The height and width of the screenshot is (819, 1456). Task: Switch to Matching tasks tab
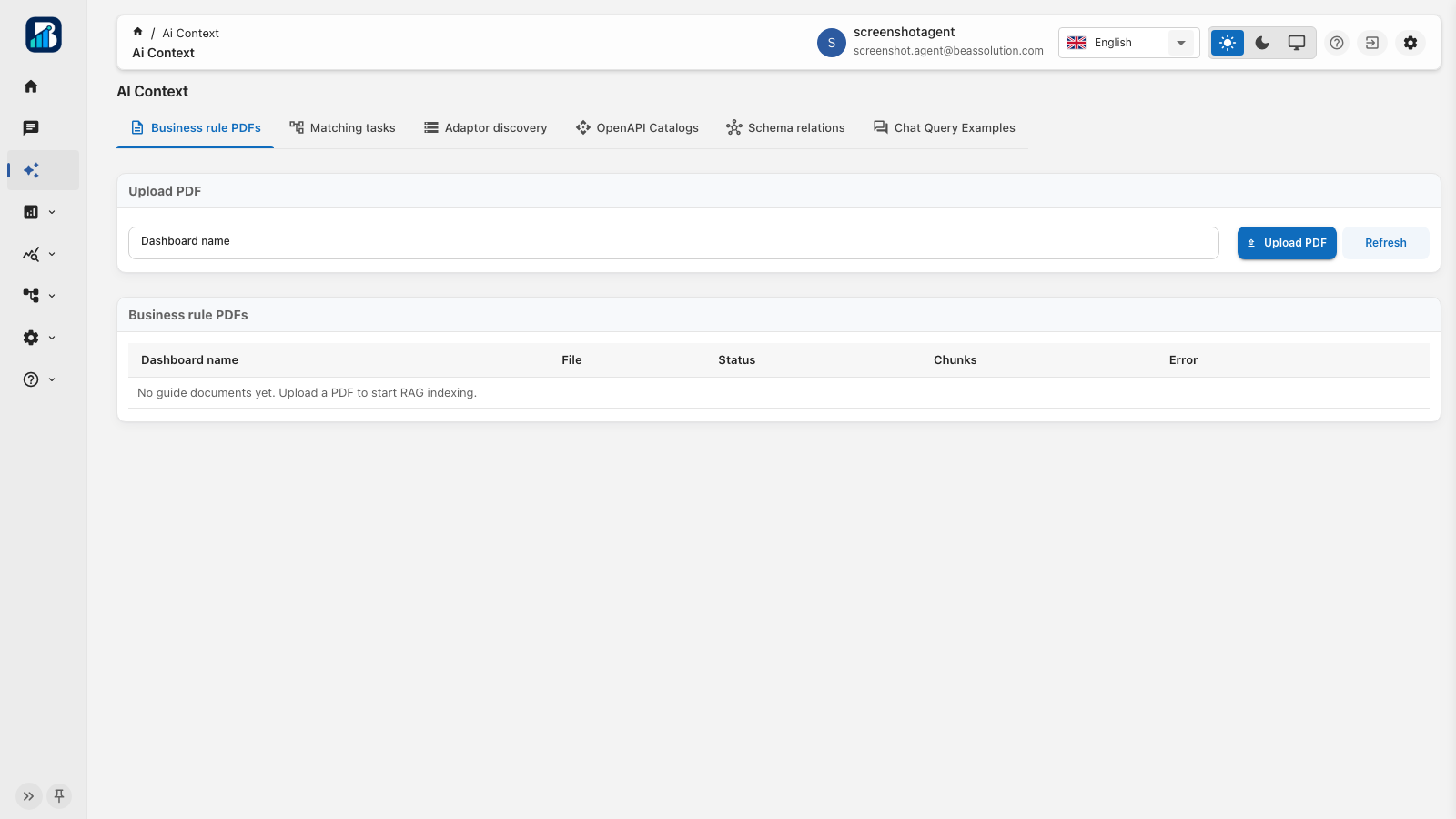[342, 128]
